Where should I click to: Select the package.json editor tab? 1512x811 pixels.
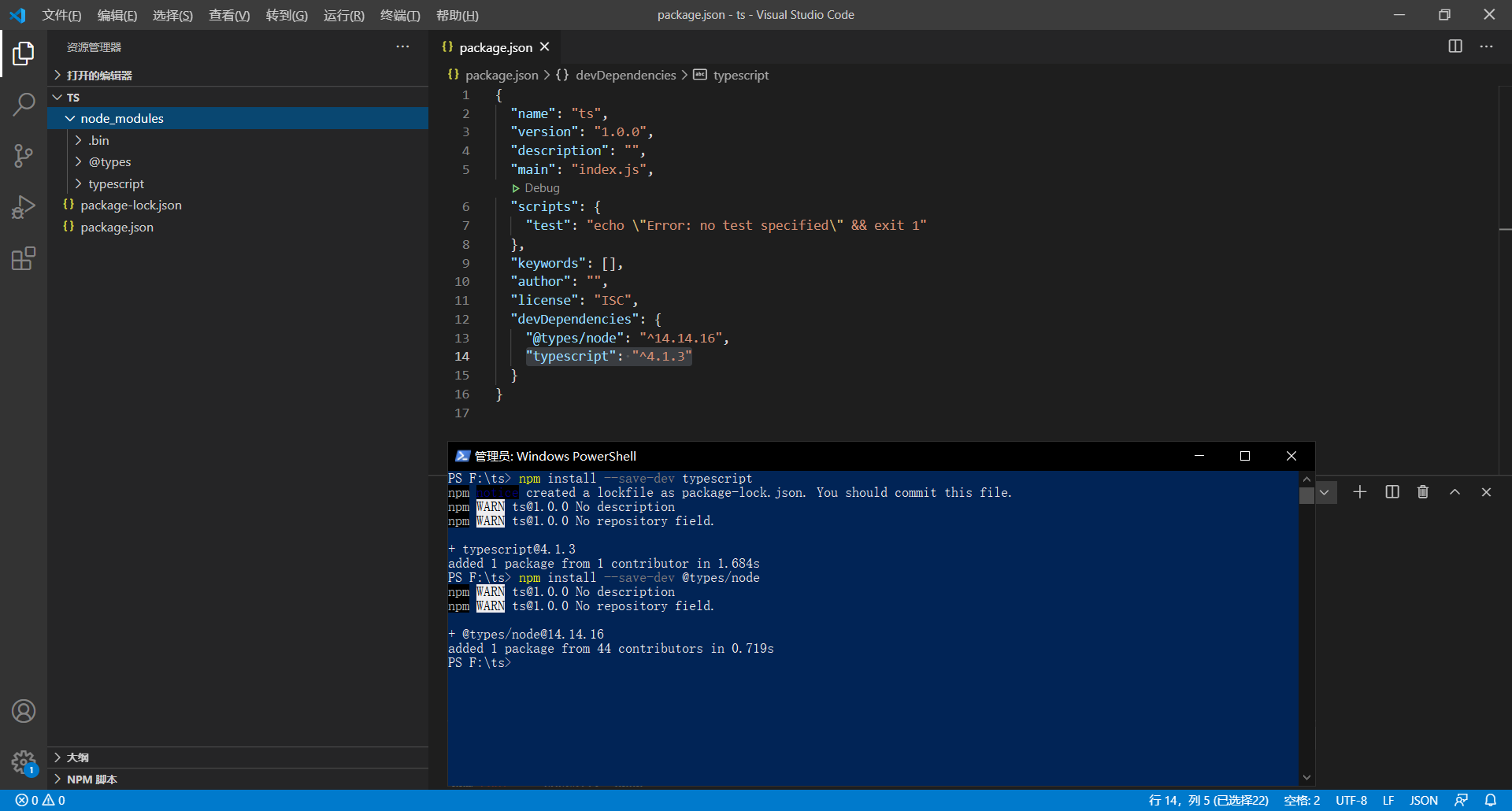[495, 47]
